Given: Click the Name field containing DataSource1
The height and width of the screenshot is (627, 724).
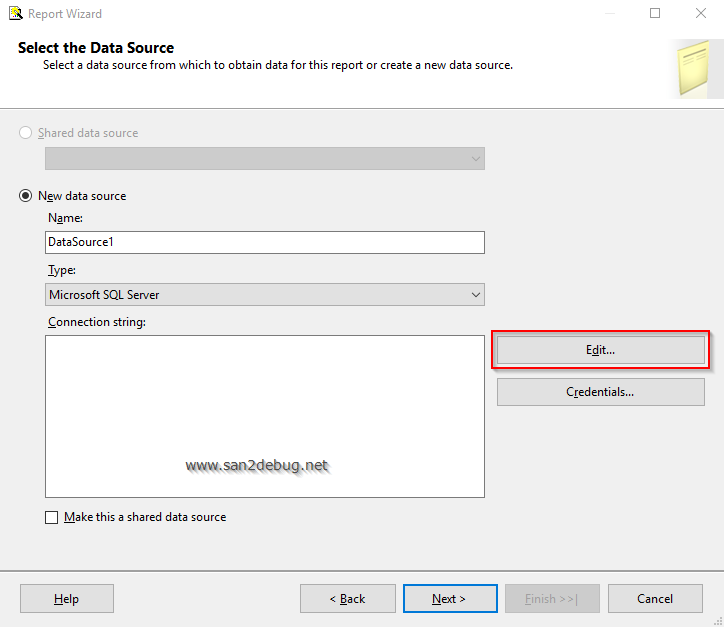Looking at the screenshot, I should (x=265, y=242).
